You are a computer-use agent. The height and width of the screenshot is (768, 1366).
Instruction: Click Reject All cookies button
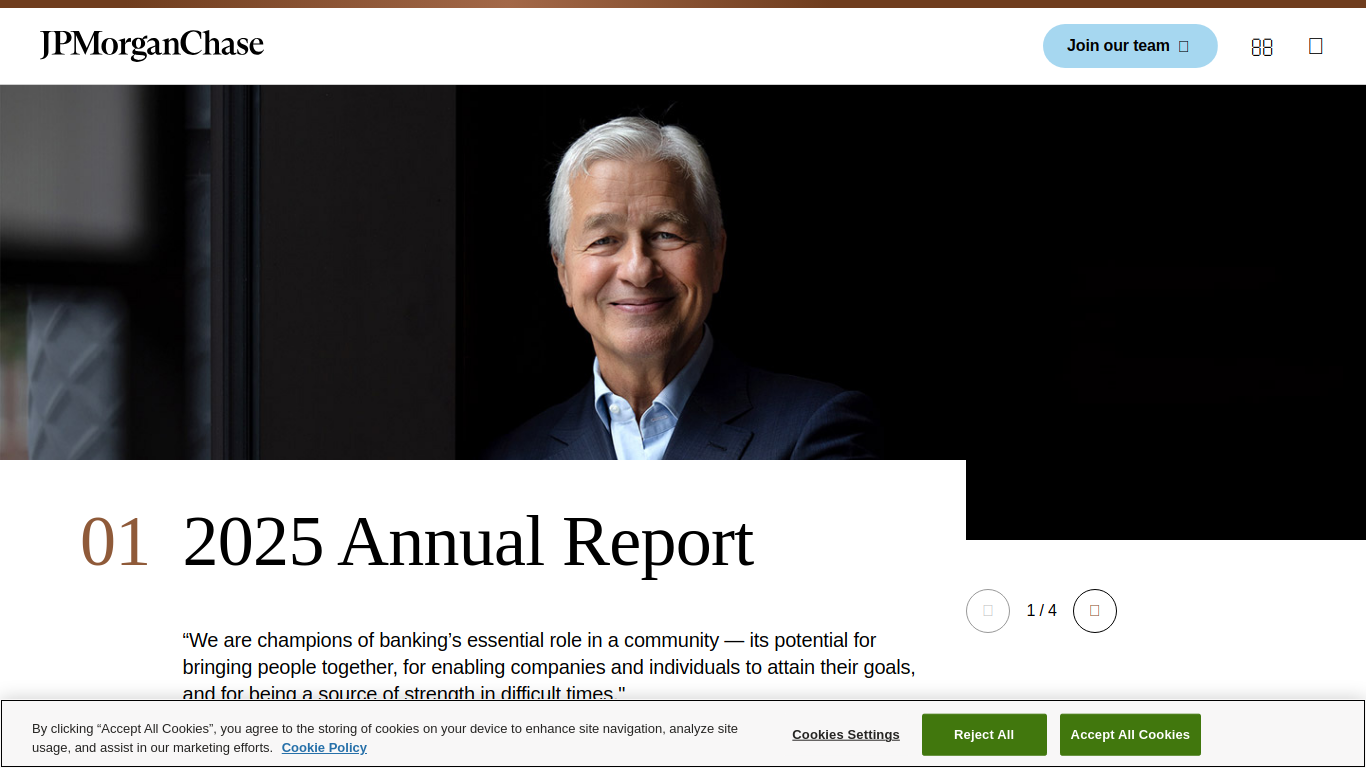984,735
